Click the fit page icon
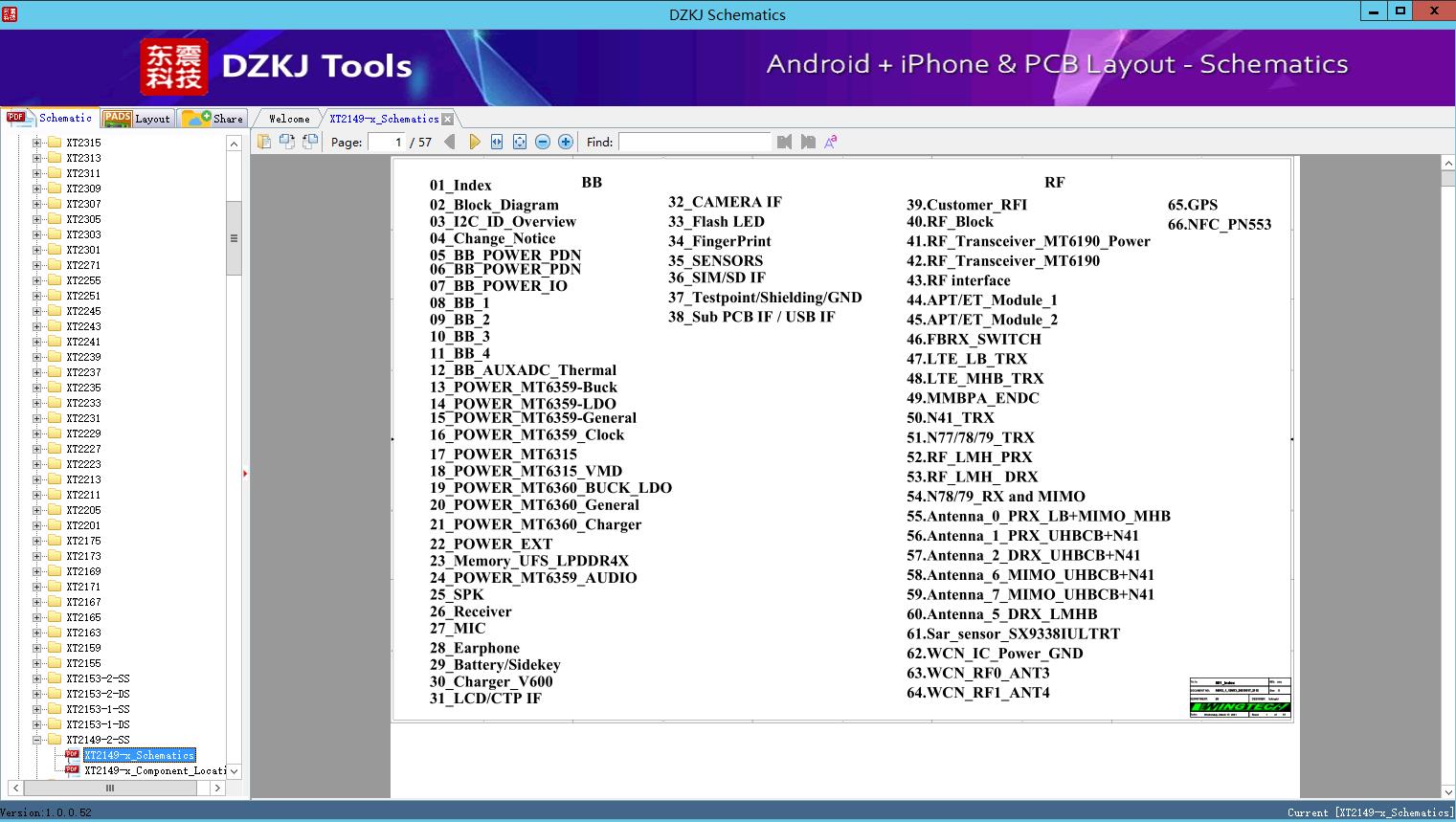This screenshot has height=822, width=1456. click(x=520, y=142)
